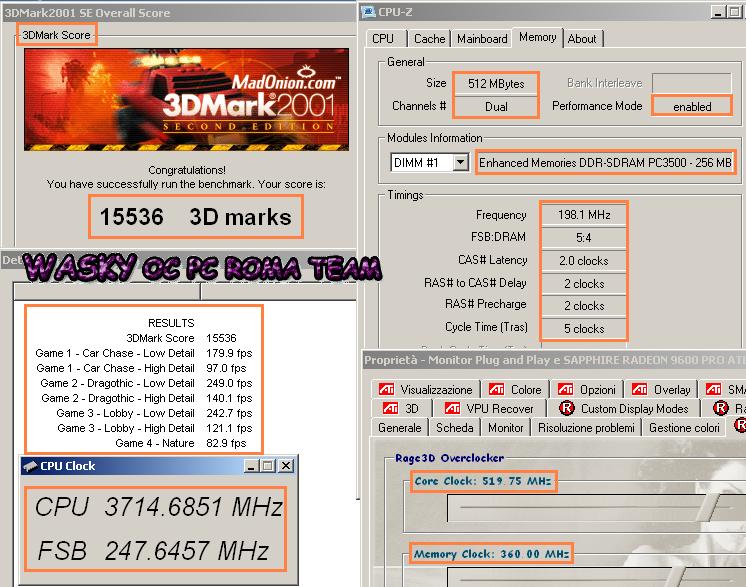Click the CPU 3714.6851 MHz reading

coord(158,507)
